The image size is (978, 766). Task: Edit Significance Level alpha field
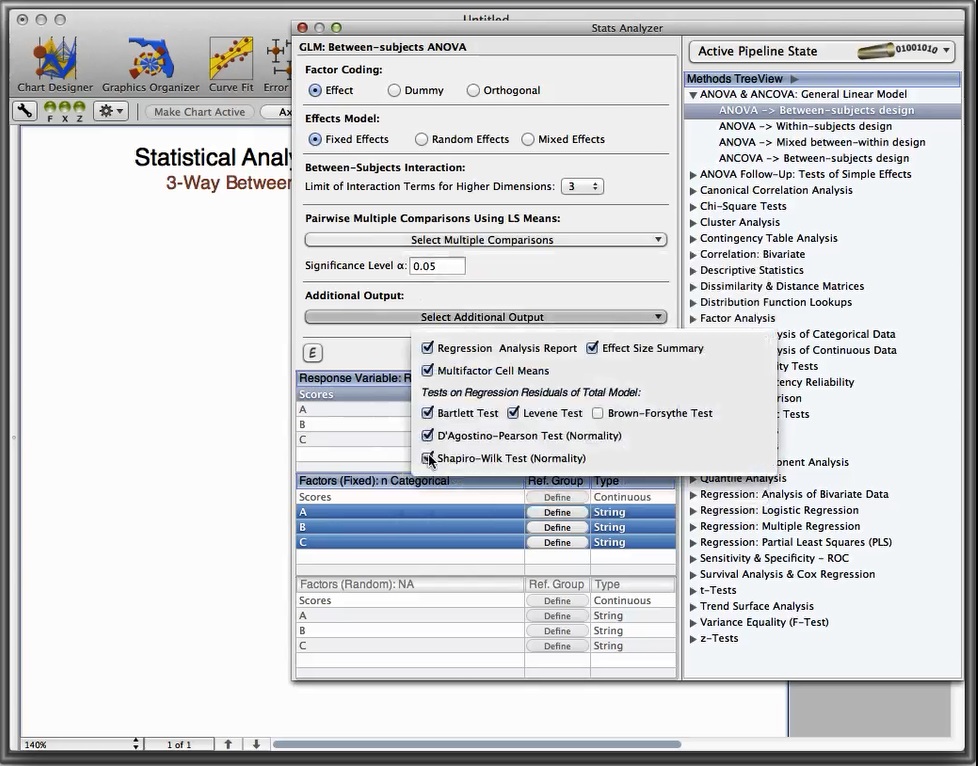point(437,266)
